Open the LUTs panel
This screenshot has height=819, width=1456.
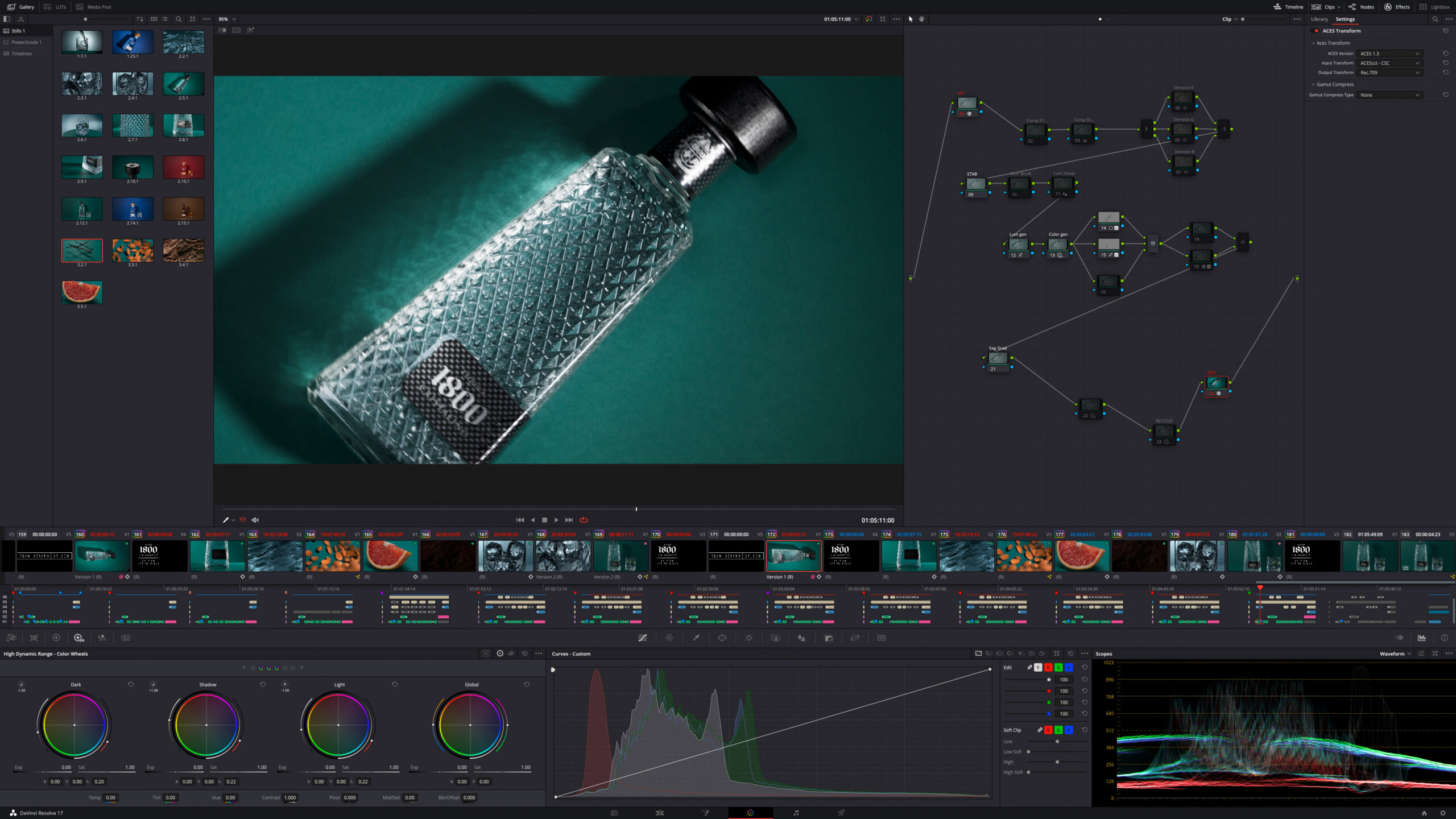pos(55,7)
